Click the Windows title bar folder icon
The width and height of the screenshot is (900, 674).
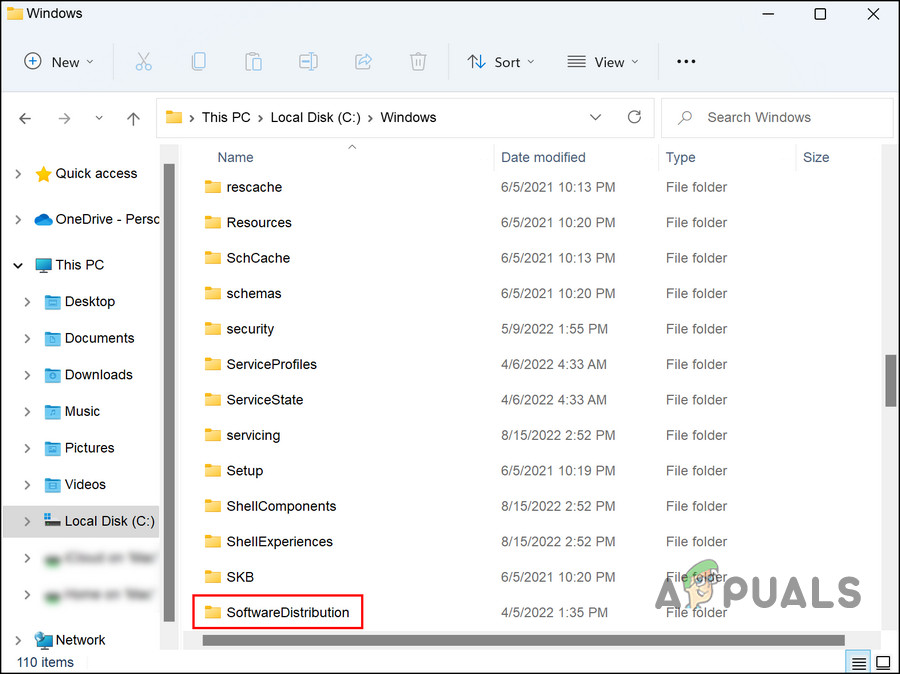[x=15, y=13]
